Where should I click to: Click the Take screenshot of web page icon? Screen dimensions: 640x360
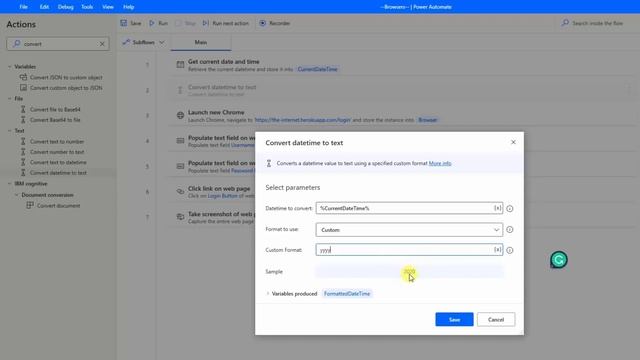[180, 217]
